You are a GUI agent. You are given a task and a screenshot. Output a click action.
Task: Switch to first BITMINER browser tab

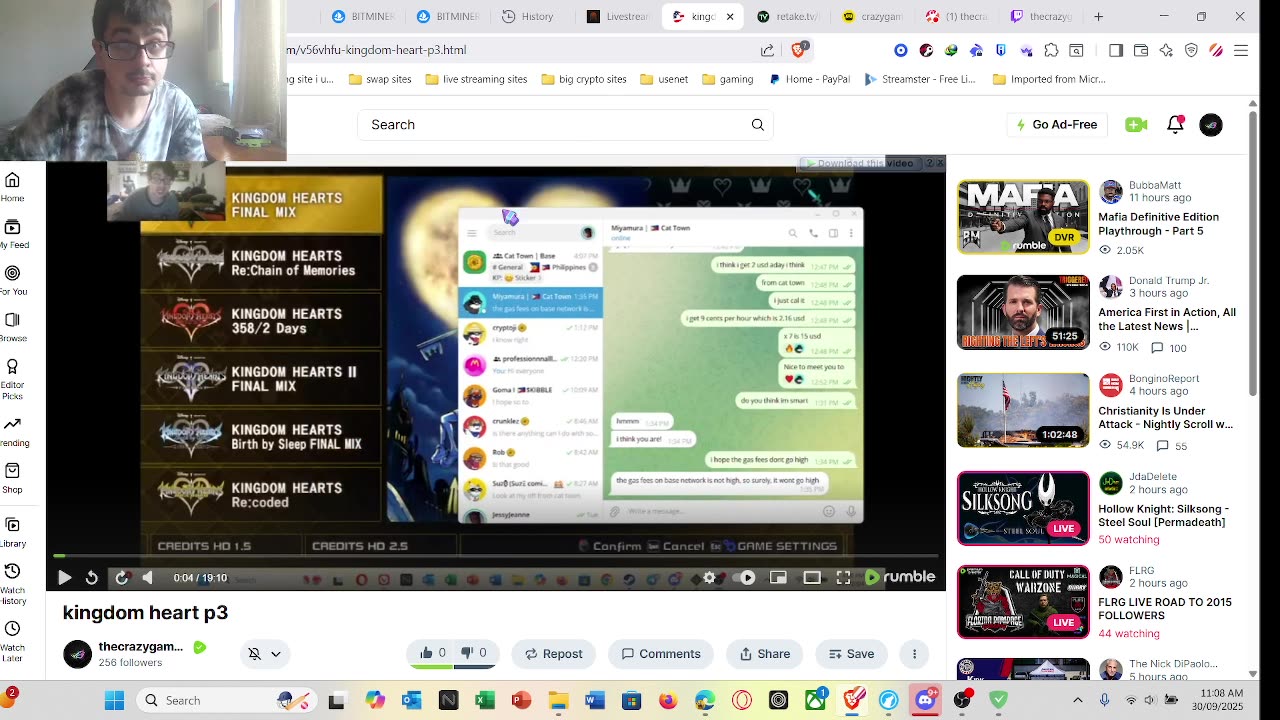click(x=365, y=16)
